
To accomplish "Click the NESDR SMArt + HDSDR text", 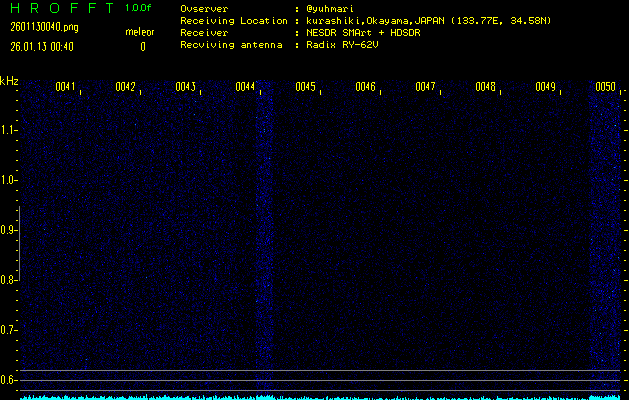I will coord(363,33).
